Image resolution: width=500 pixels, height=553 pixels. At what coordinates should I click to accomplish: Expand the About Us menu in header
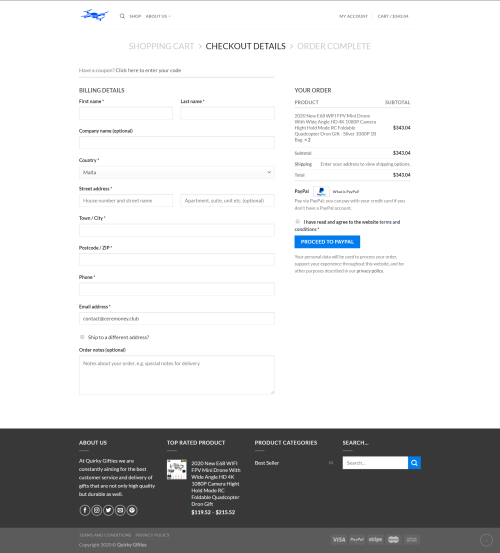(158, 16)
